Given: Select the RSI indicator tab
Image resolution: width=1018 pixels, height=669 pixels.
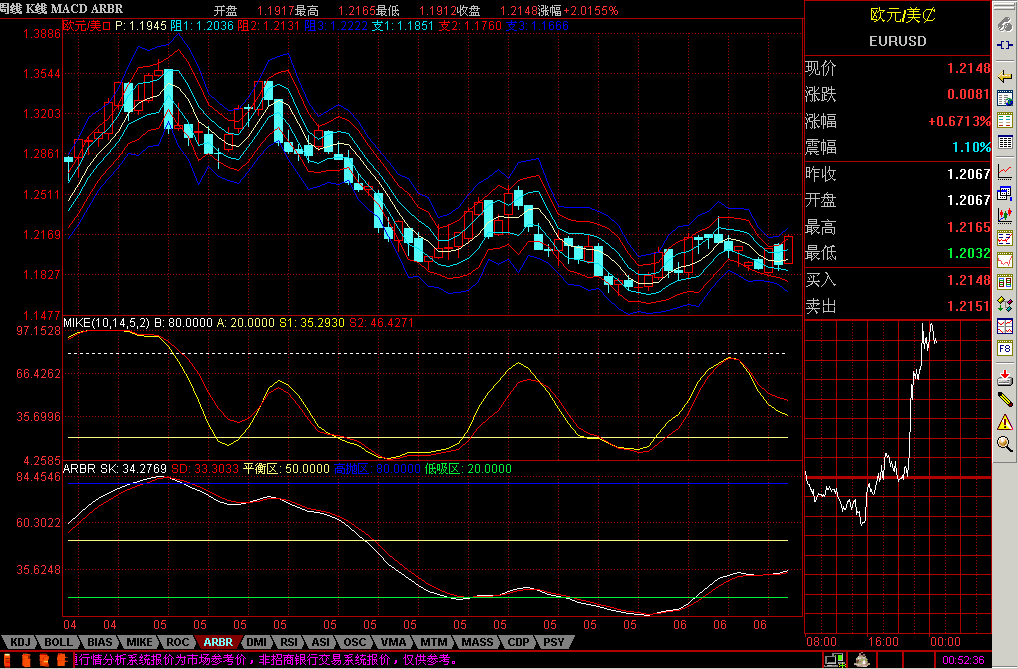Looking at the screenshot, I should point(289,642).
